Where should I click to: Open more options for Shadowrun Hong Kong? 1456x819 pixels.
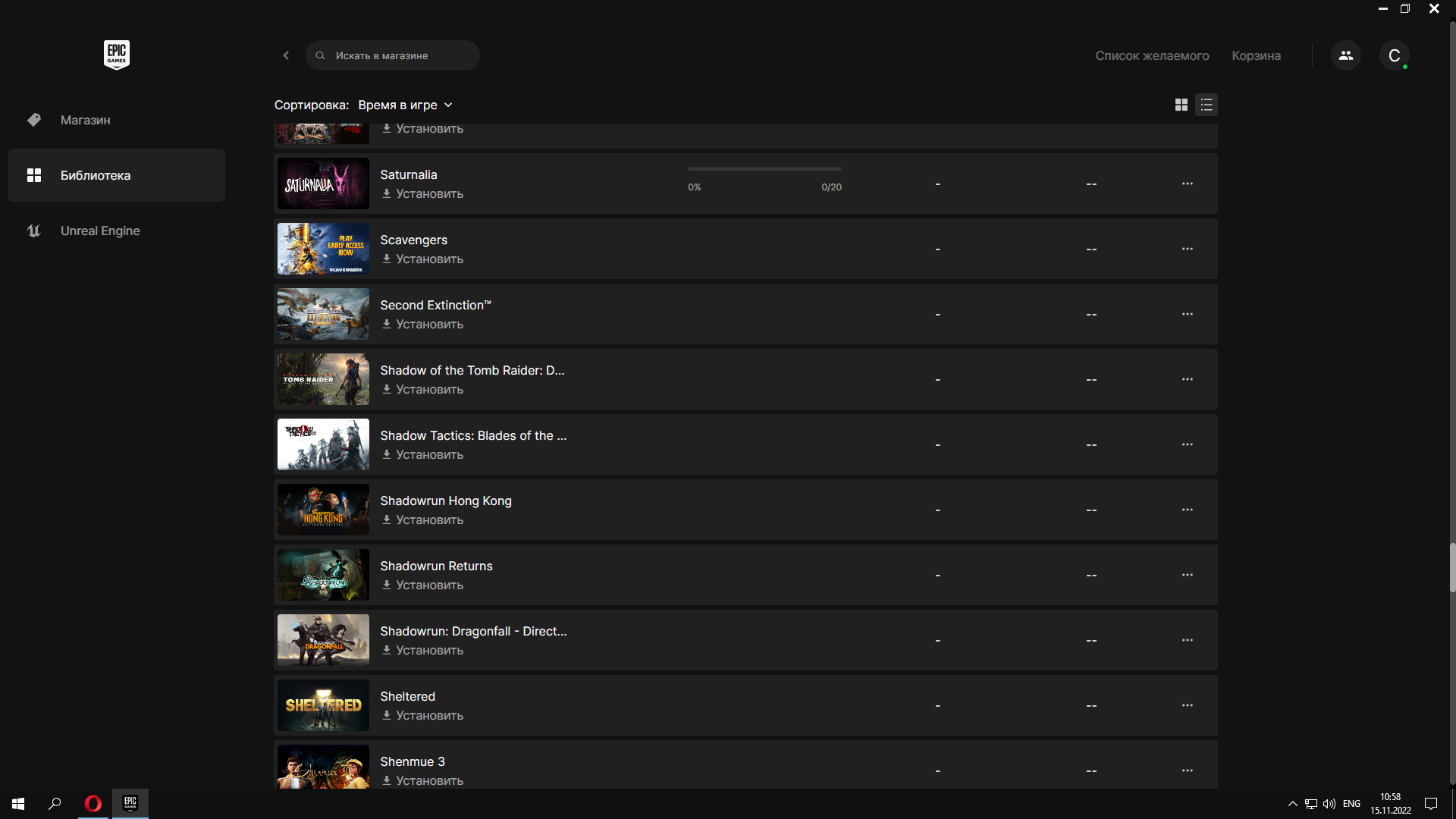point(1187,510)
